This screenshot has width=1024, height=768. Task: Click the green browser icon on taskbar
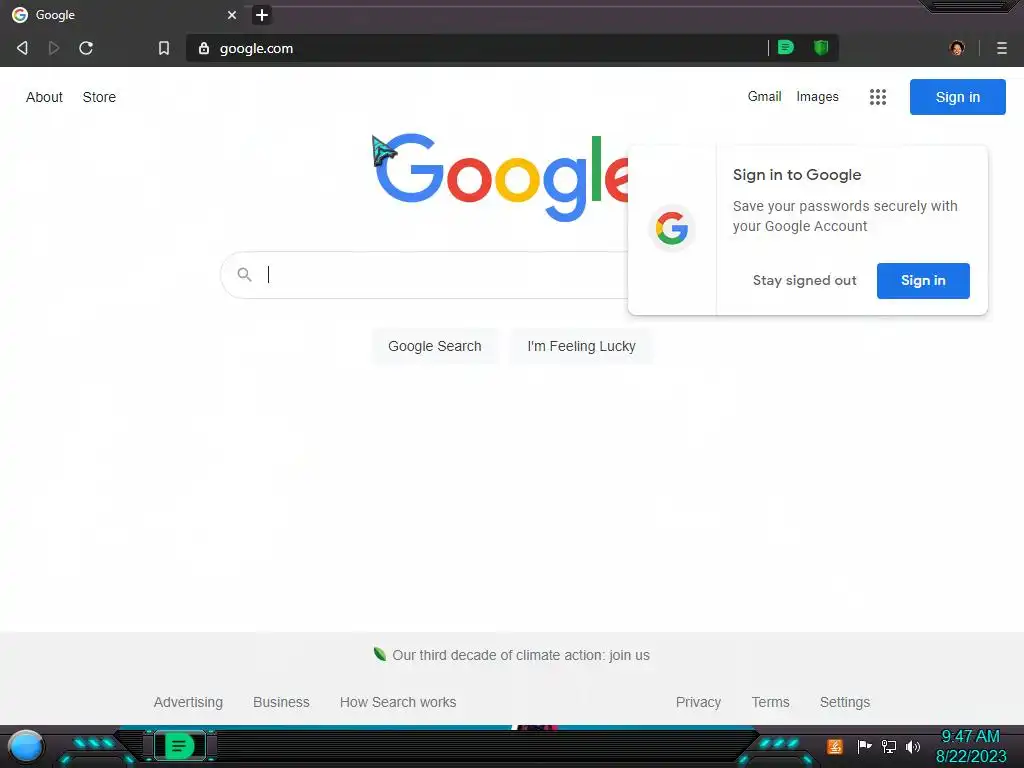179,746
